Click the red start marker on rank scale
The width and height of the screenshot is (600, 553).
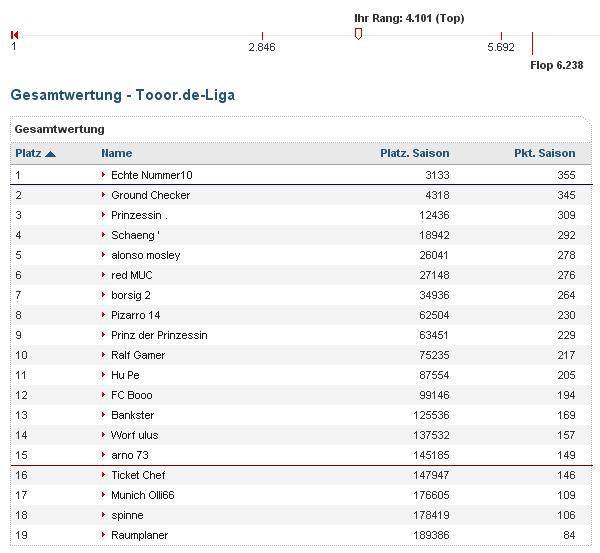coord(14,35)
